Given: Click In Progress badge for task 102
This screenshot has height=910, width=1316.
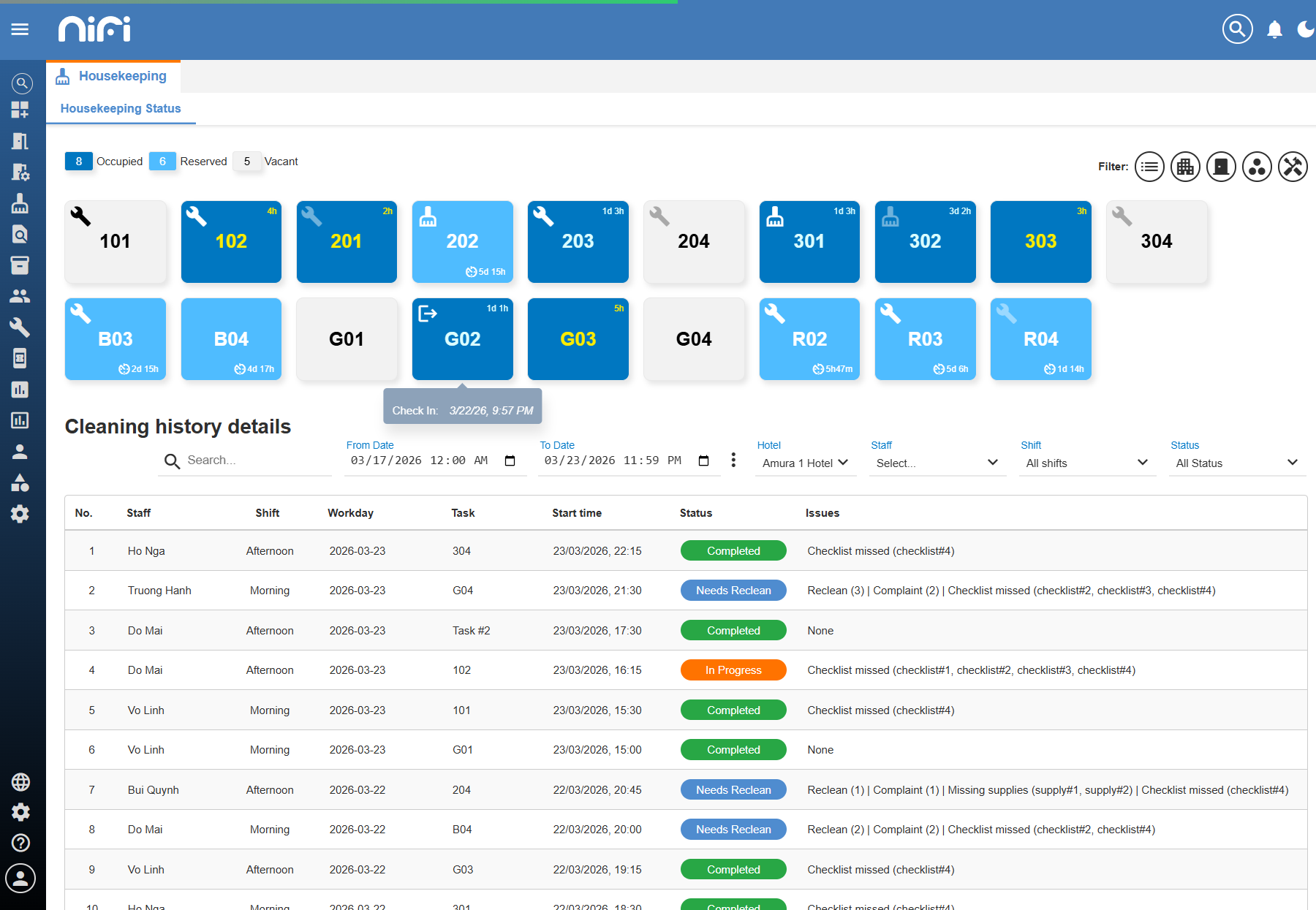Looking at the screenshot, I should click(733, 670).
